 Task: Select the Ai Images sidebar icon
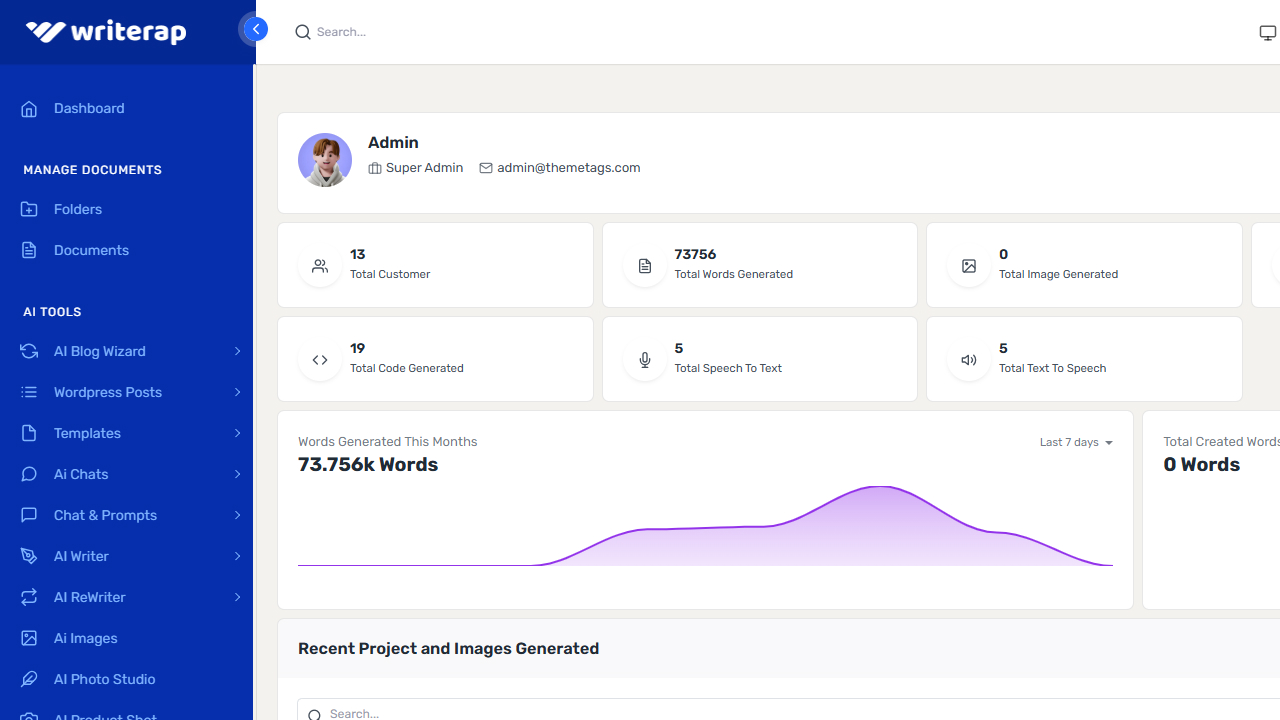(29, 638)
